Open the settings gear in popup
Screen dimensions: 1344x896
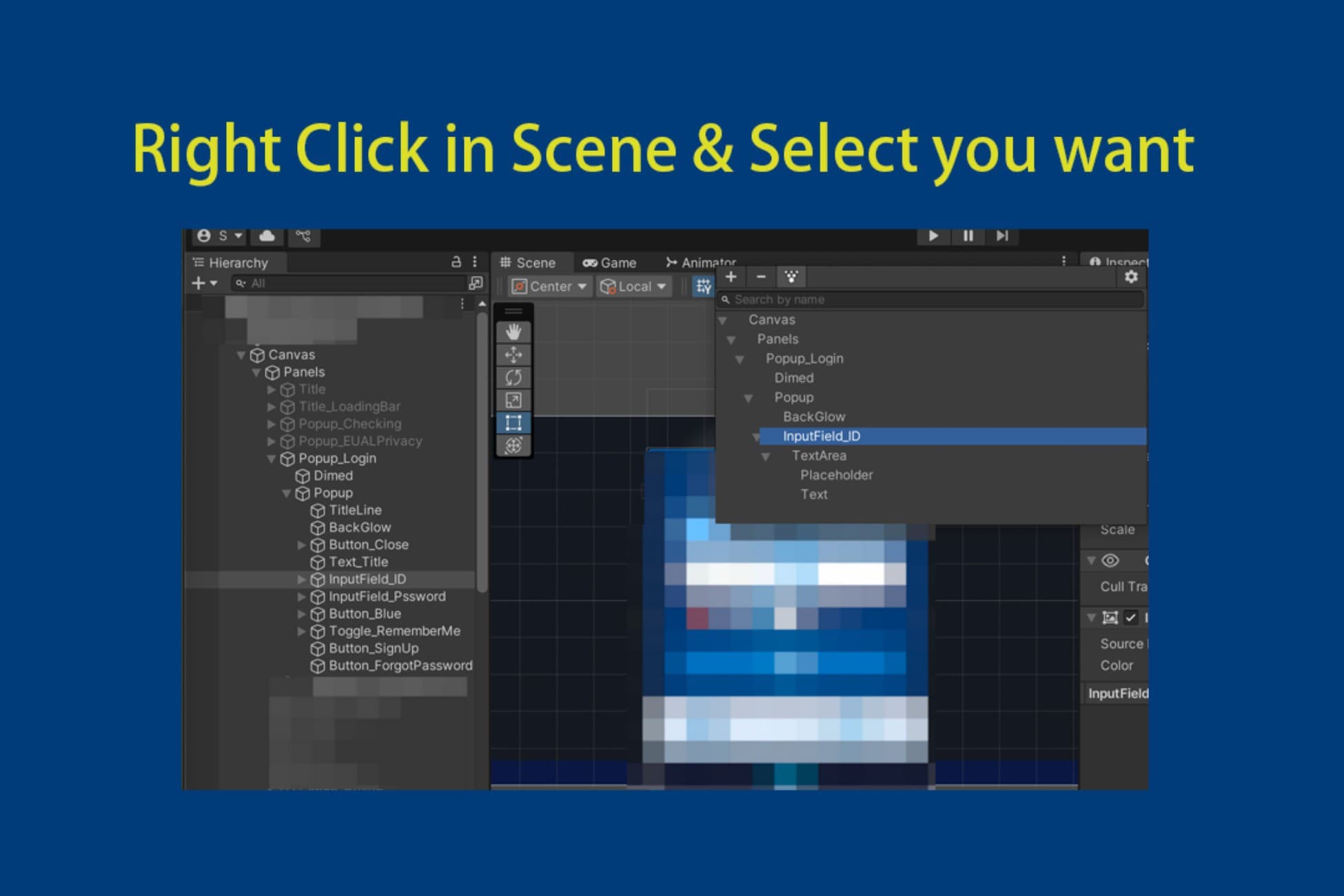pos(1130,277)
